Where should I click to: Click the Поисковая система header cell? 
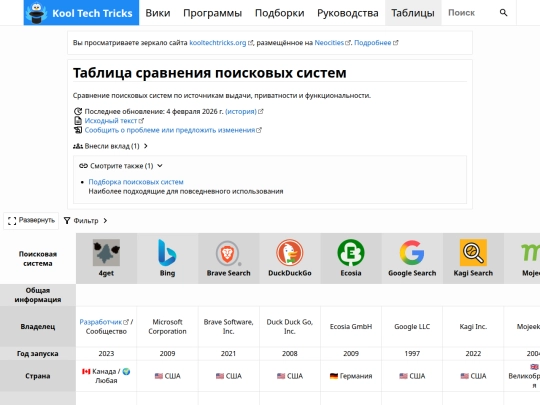(x=38, y=258)
